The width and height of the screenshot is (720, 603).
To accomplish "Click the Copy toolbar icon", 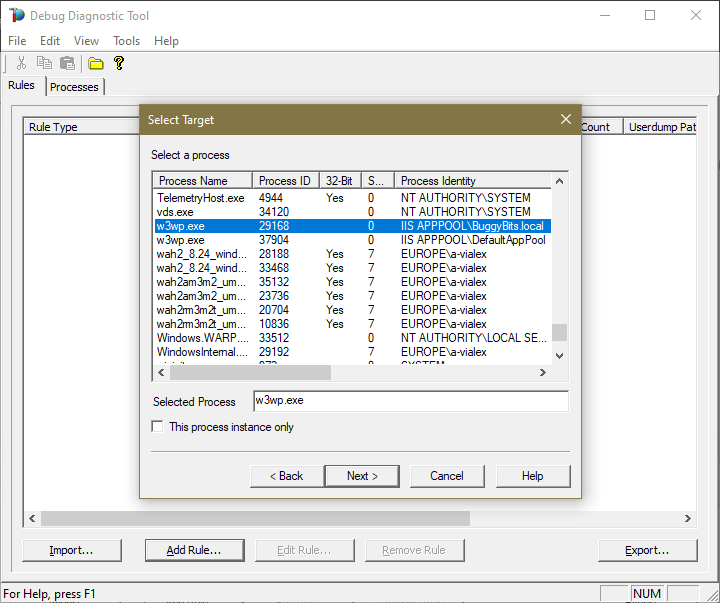I will (45, 63).
